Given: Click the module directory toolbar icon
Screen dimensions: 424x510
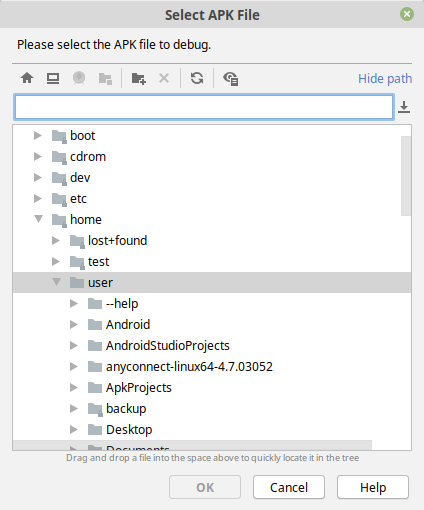Looking at the screenshot, I should (105, 79).
